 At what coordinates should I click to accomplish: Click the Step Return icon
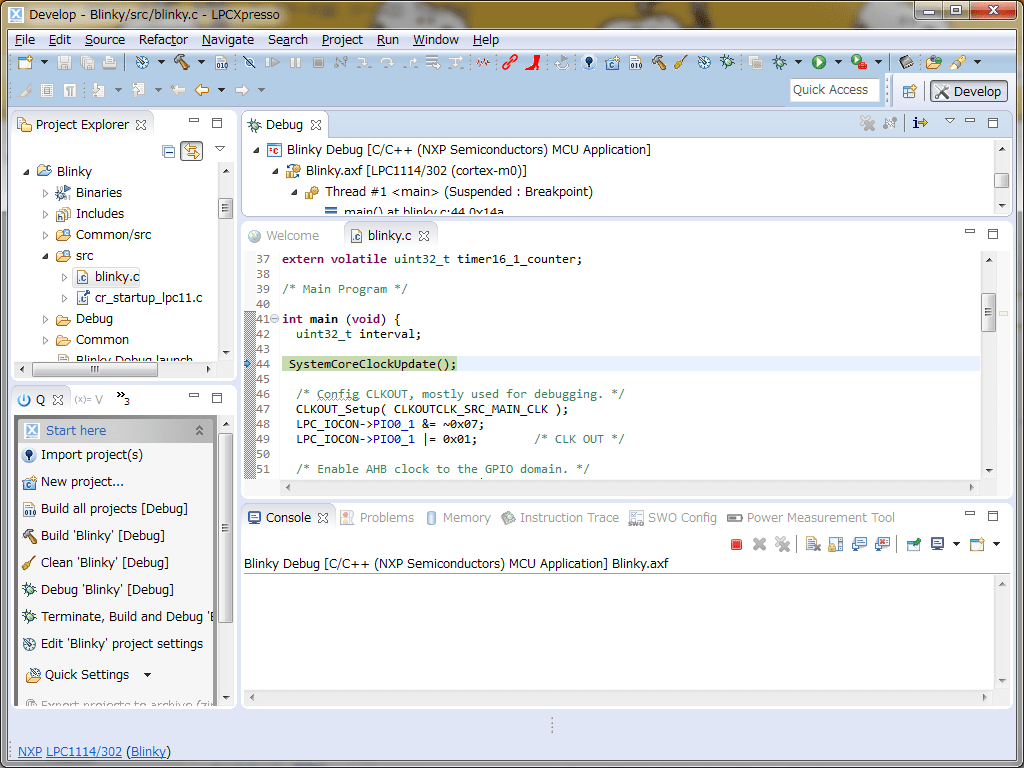click(410, 62)
